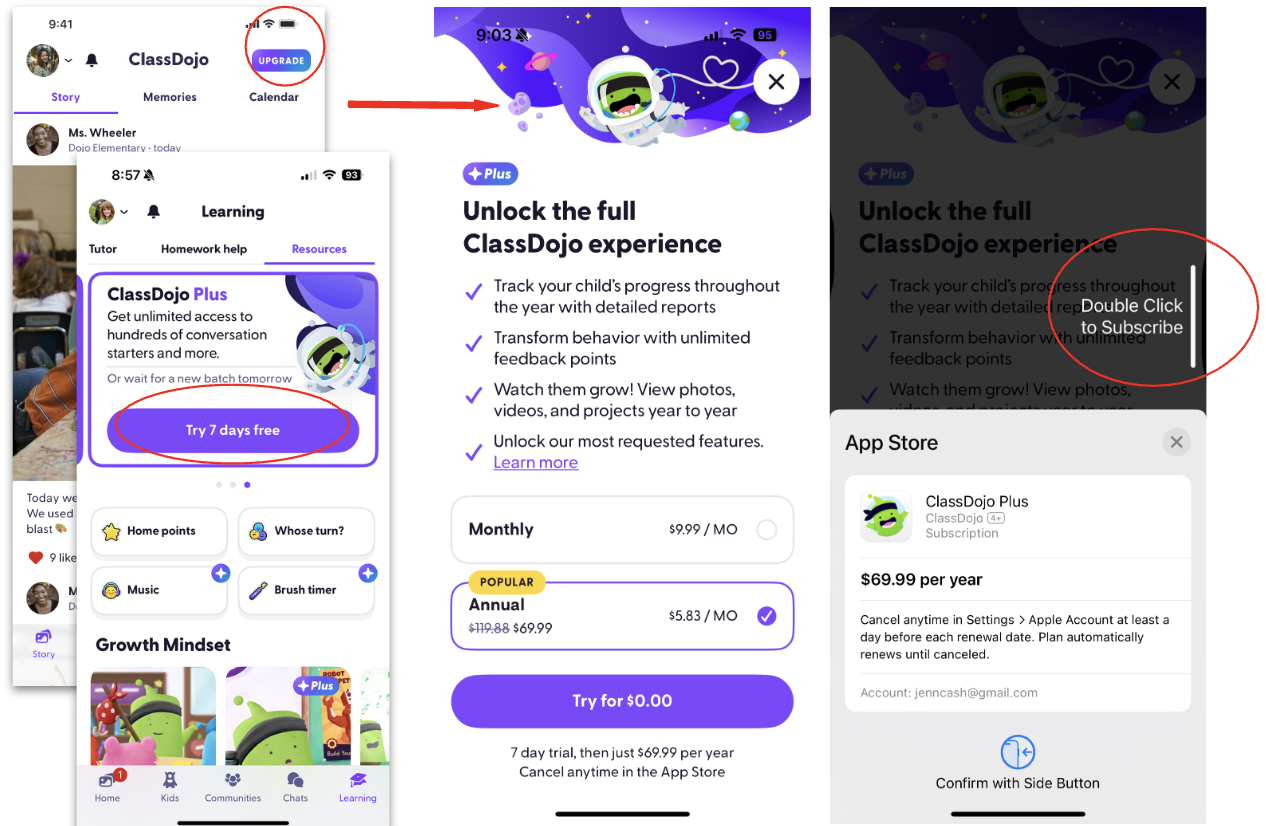Expand profile chevron next to Learning avatar
Screen dimensions: 1266x826
tap(124, 212)
